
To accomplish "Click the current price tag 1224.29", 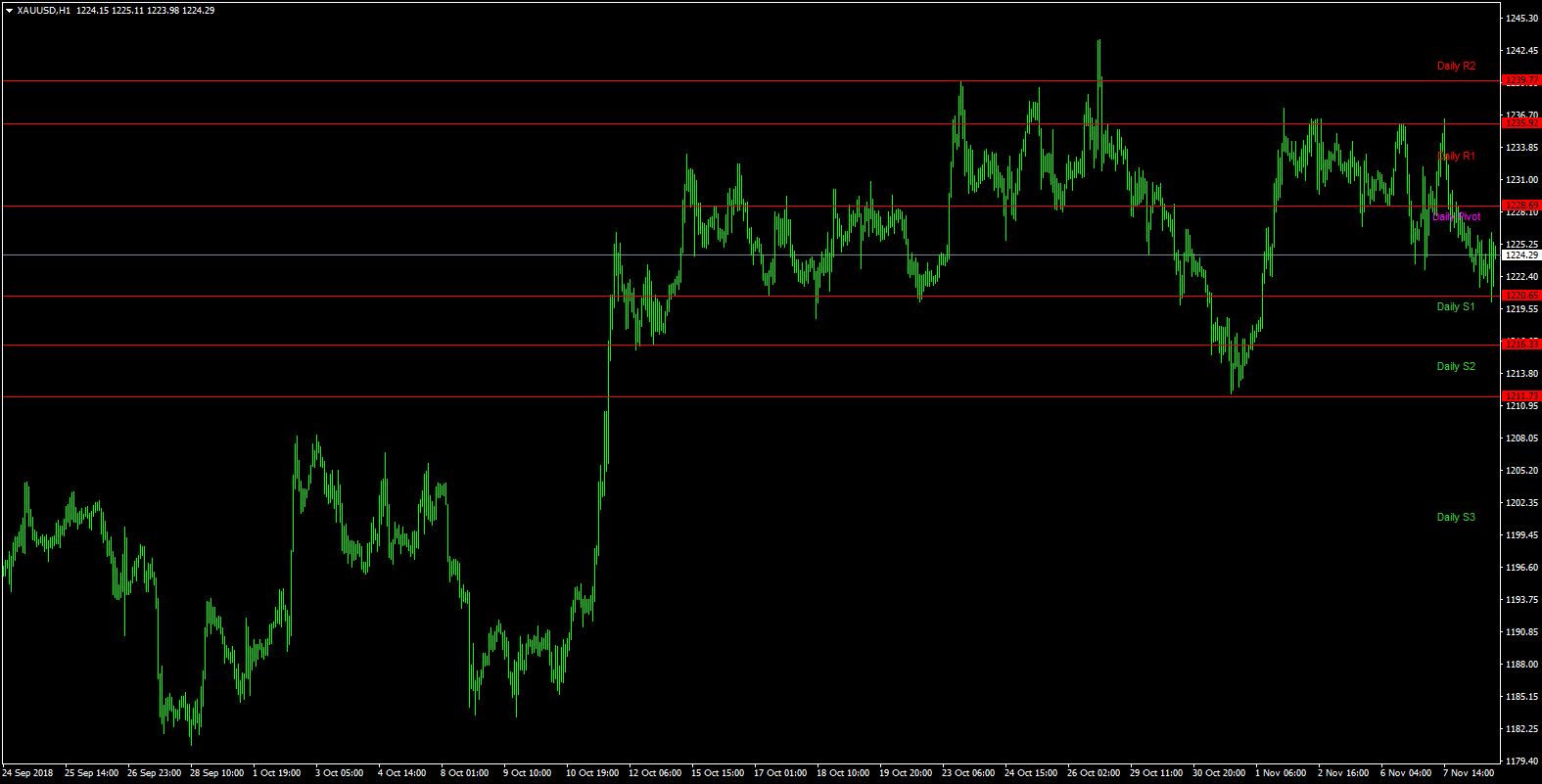I will pos(1521,255).
